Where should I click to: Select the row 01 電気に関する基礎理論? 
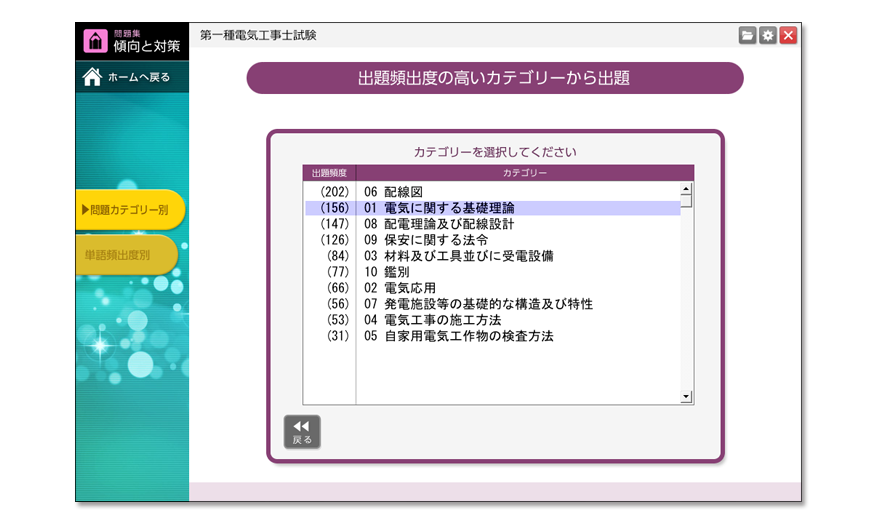(x=493, y=208)
